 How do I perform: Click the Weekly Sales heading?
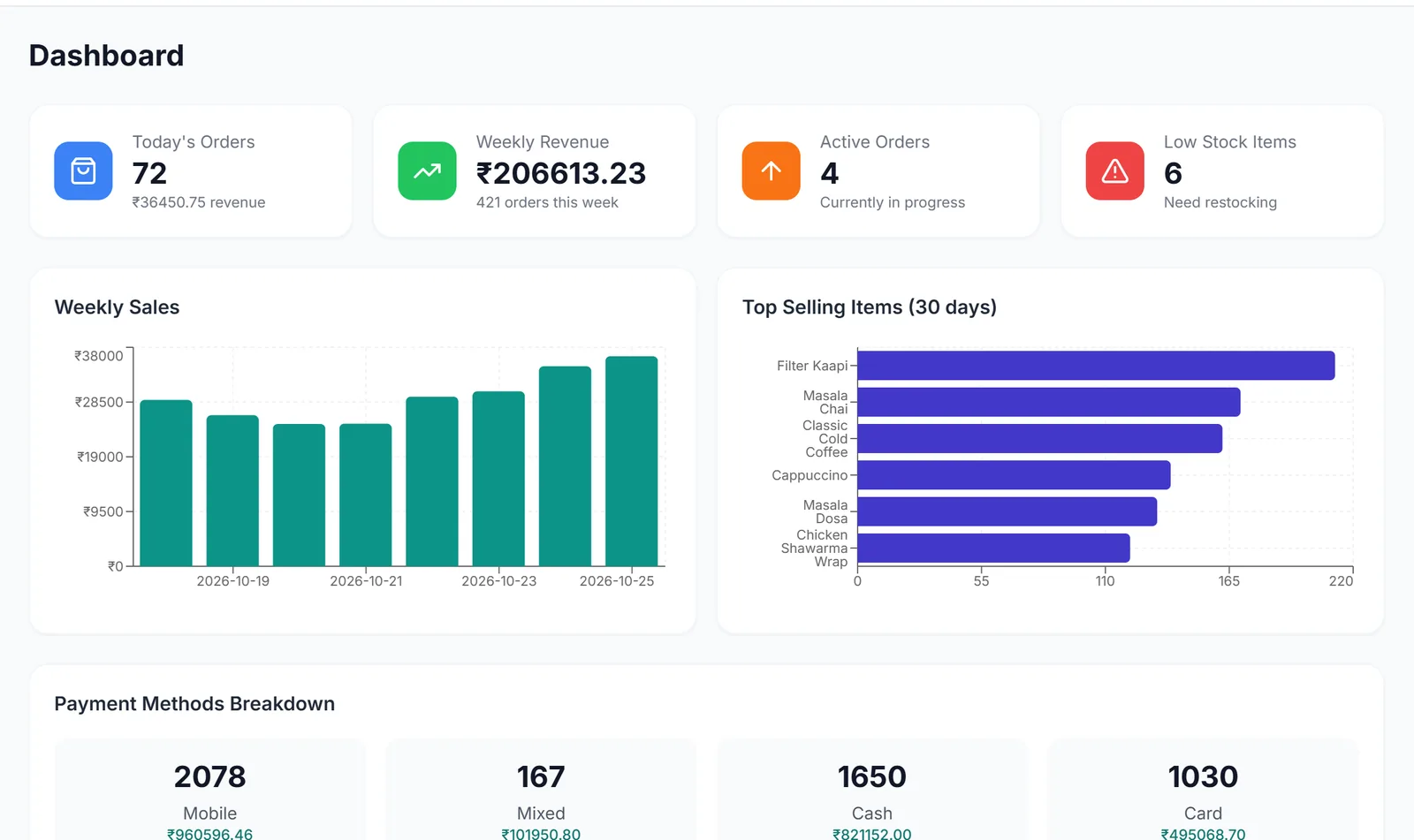coord(117,307)
